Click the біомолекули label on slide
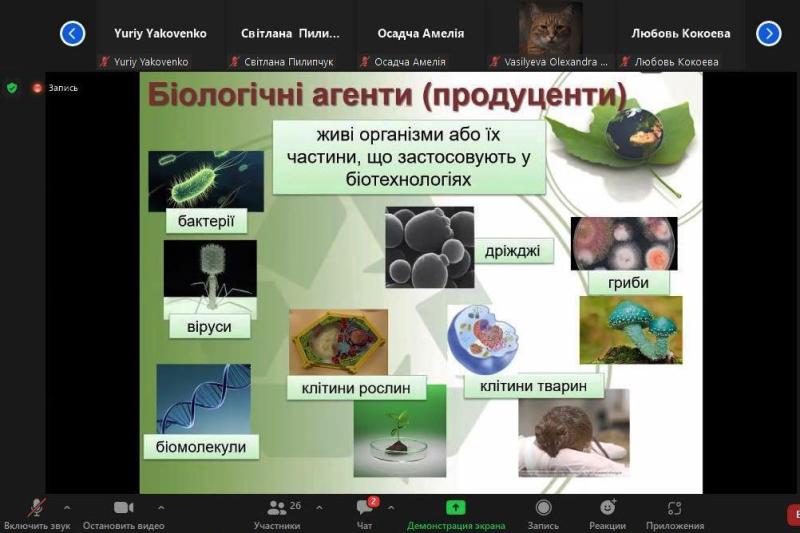800x533 pixels. tap(201, 447)
